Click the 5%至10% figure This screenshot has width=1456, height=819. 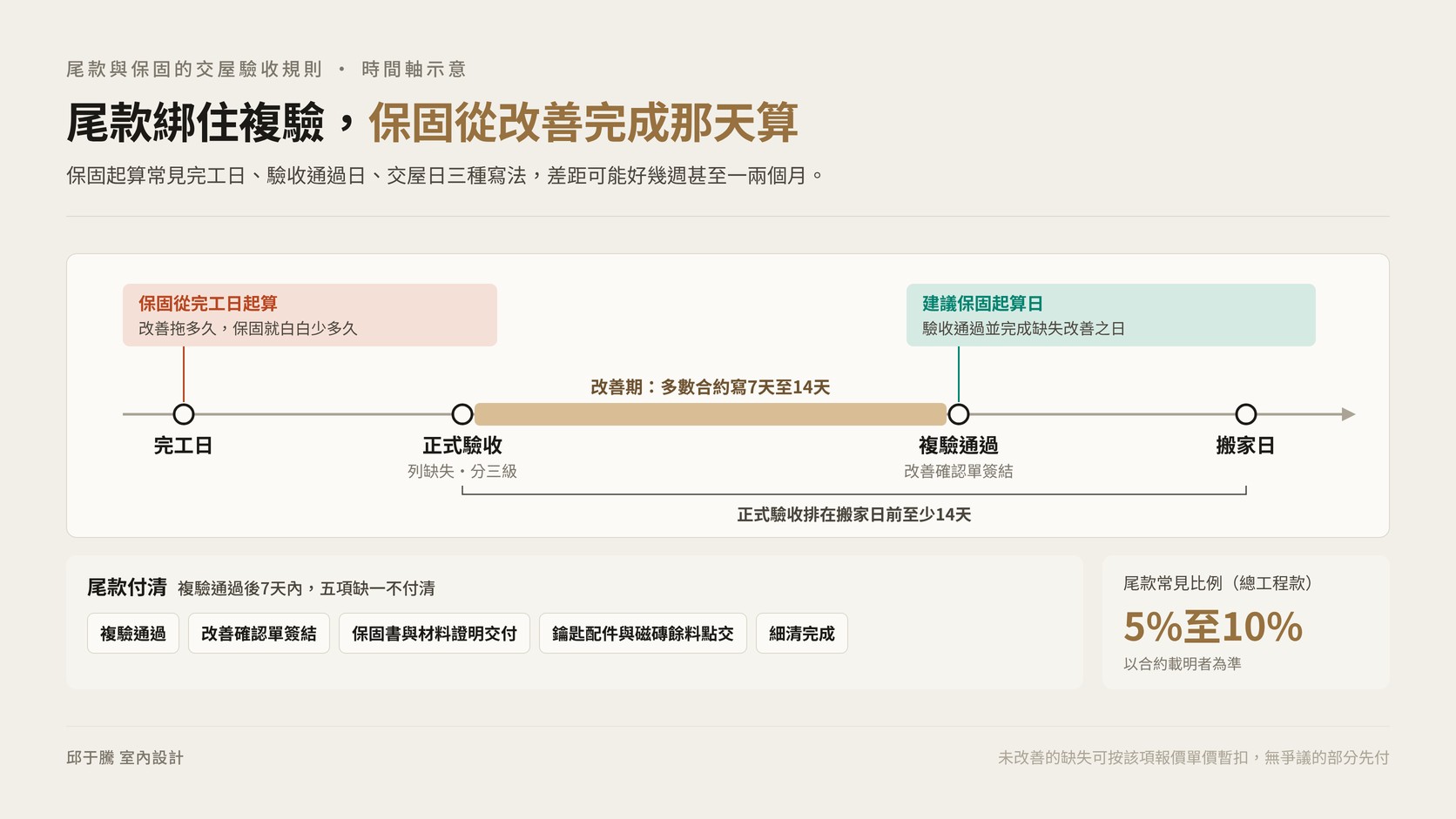(x=1213, y=627)
